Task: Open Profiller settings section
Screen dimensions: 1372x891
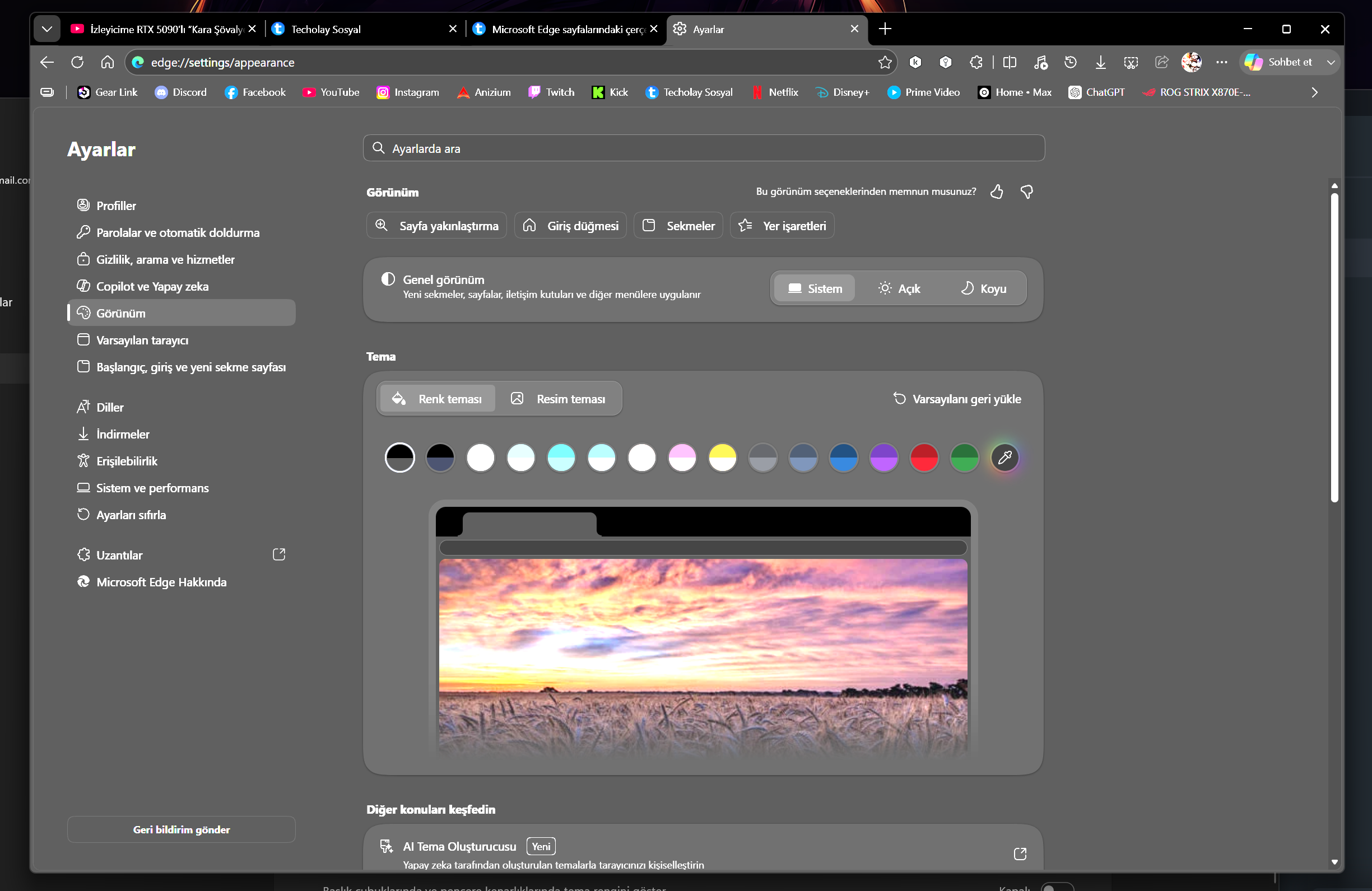Action: (181, 206)
